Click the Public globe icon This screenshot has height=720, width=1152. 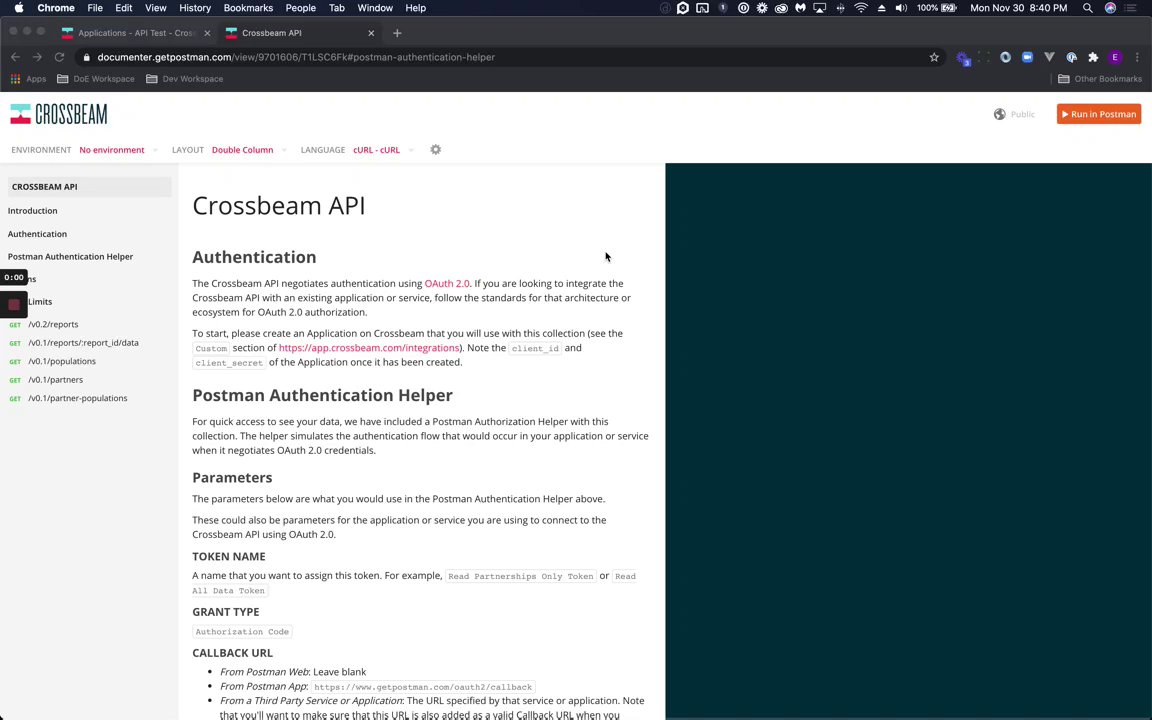(999, 114)
